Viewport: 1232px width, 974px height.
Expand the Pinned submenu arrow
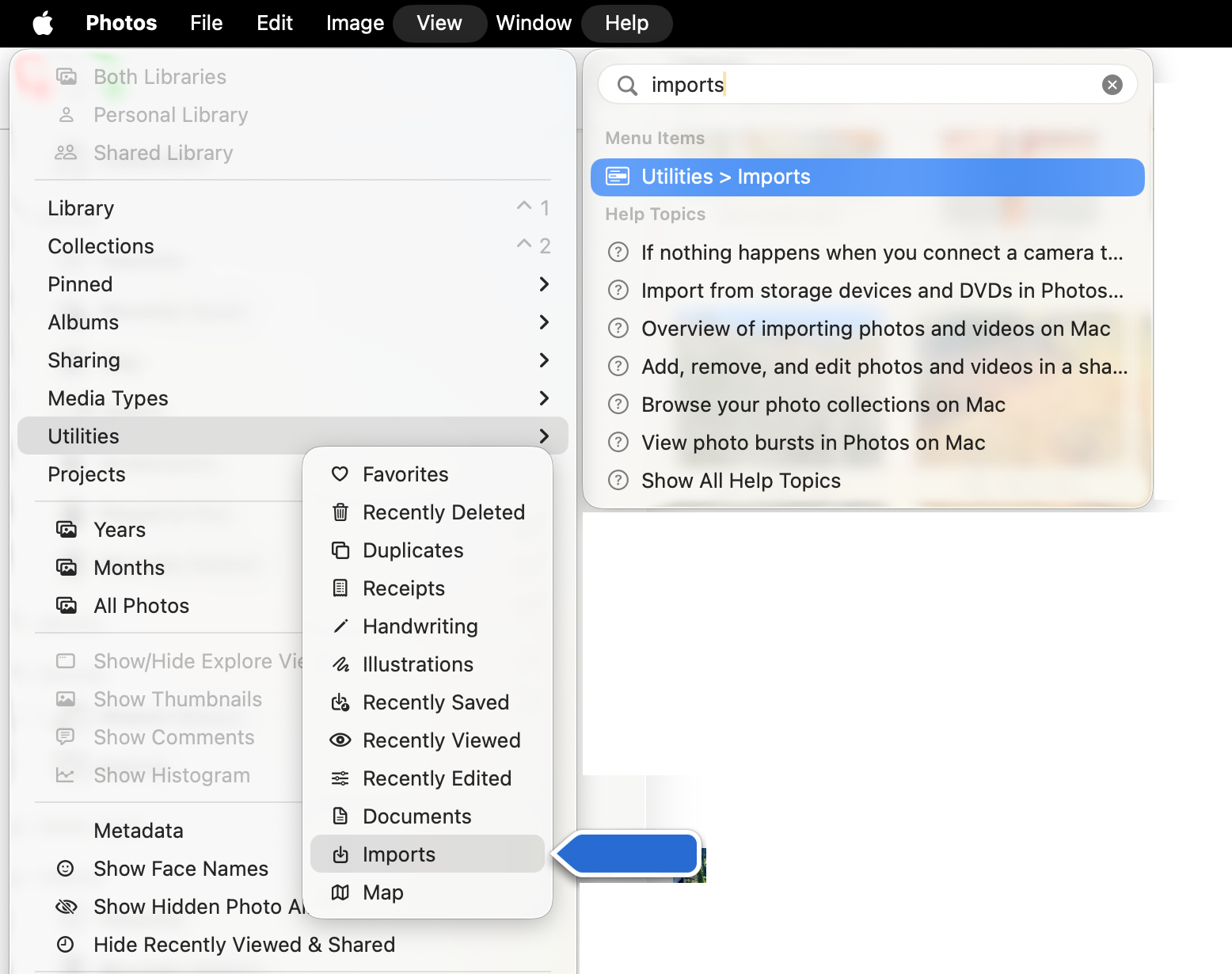tap(544, 284)
